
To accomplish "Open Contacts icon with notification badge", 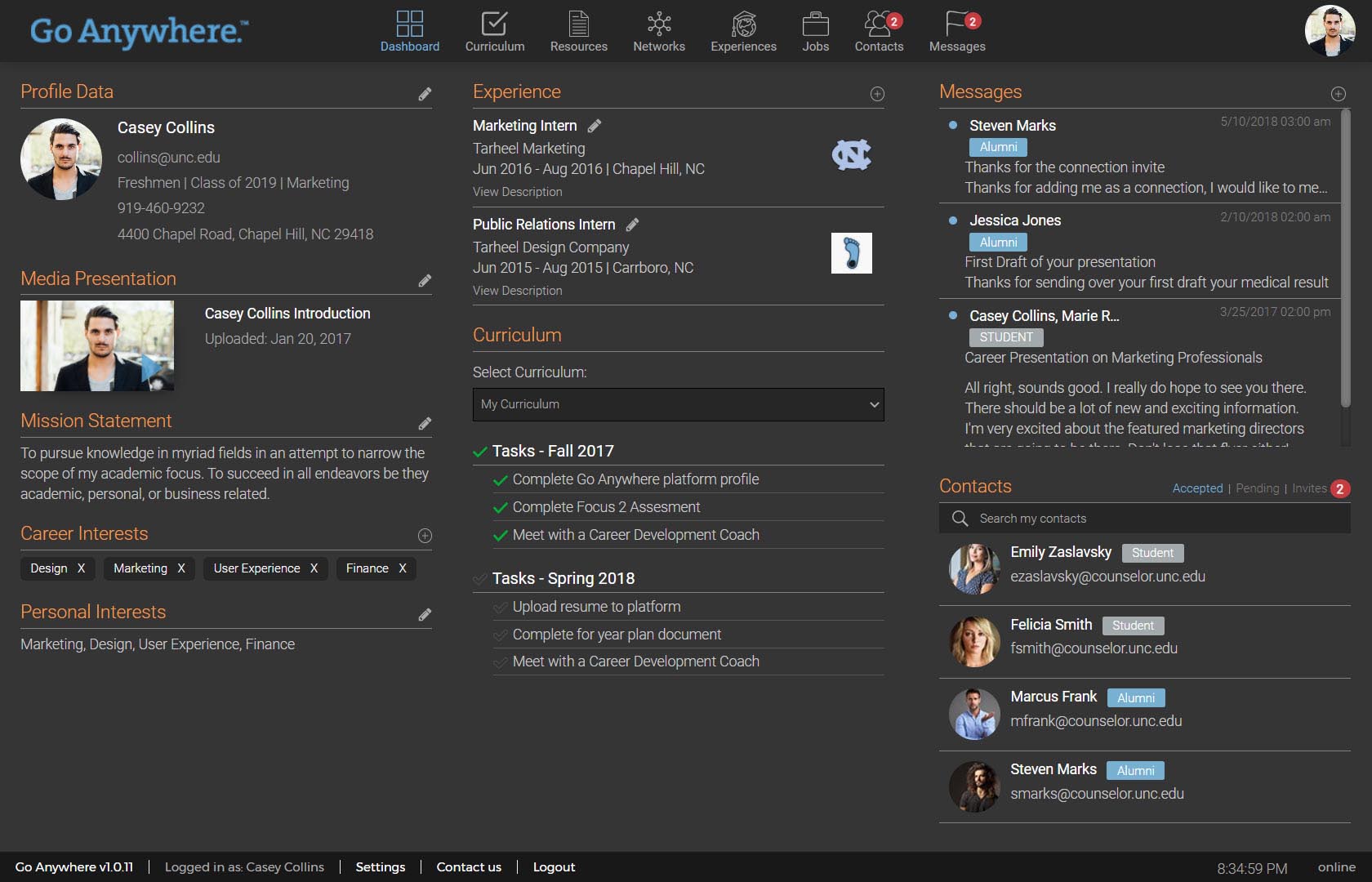I will click(x=878, y=24).
